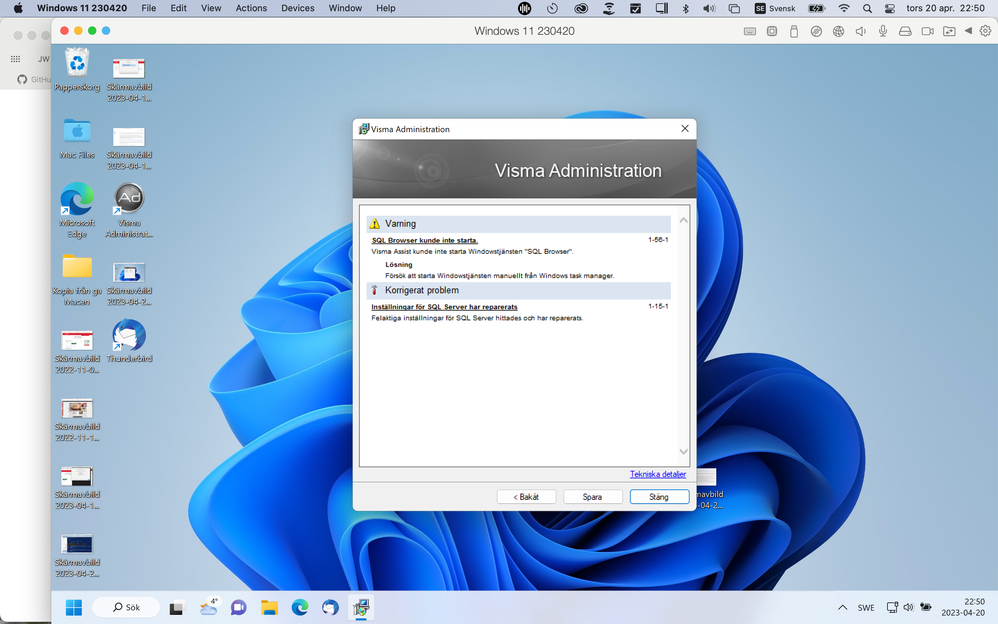This screenshot has height=624, width=998.
Task: Open the View menu
Action: coord(211,8)
